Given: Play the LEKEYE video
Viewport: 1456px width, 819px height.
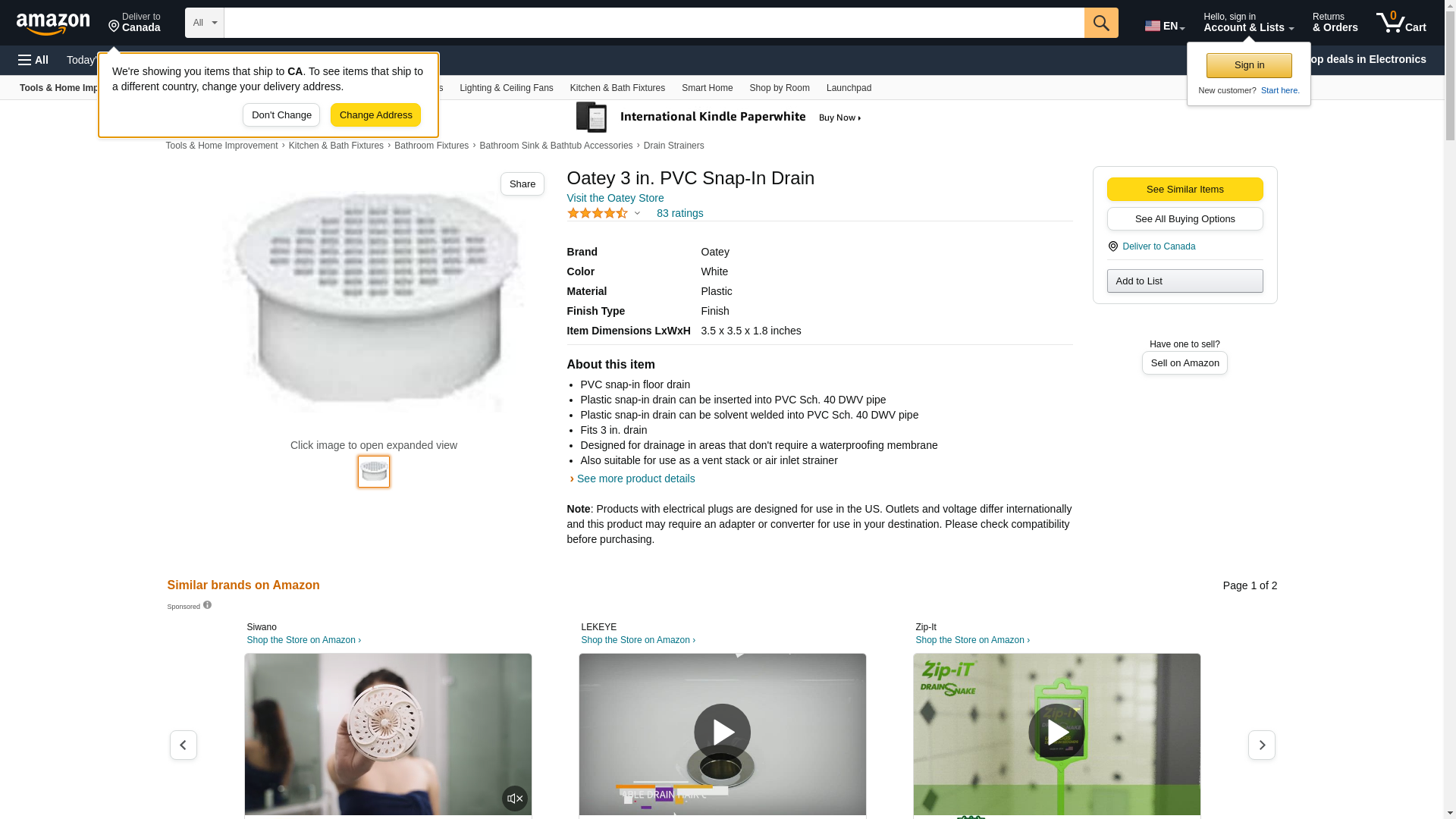Looking at the screenshot, I should coord(722,732).
